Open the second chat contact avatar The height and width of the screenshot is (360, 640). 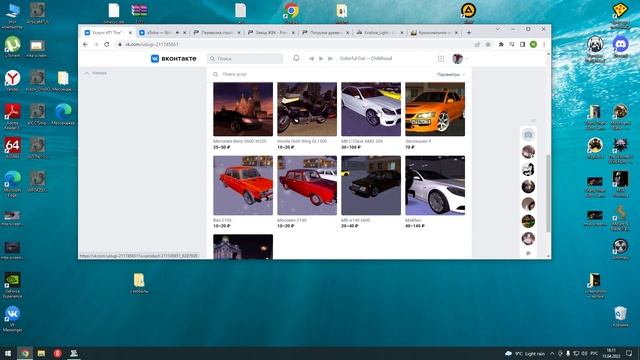(528, 169)
